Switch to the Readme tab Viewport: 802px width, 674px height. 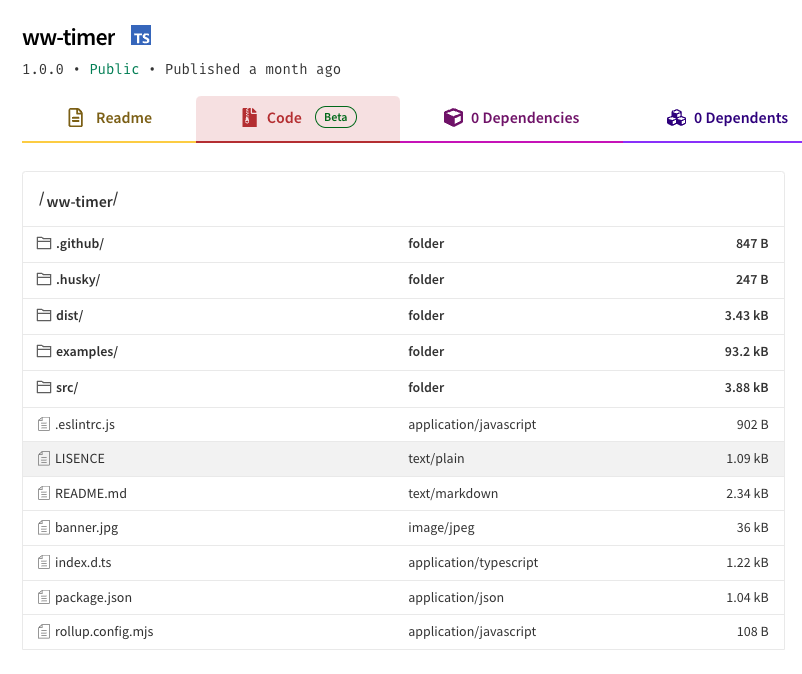coord(109,118)
